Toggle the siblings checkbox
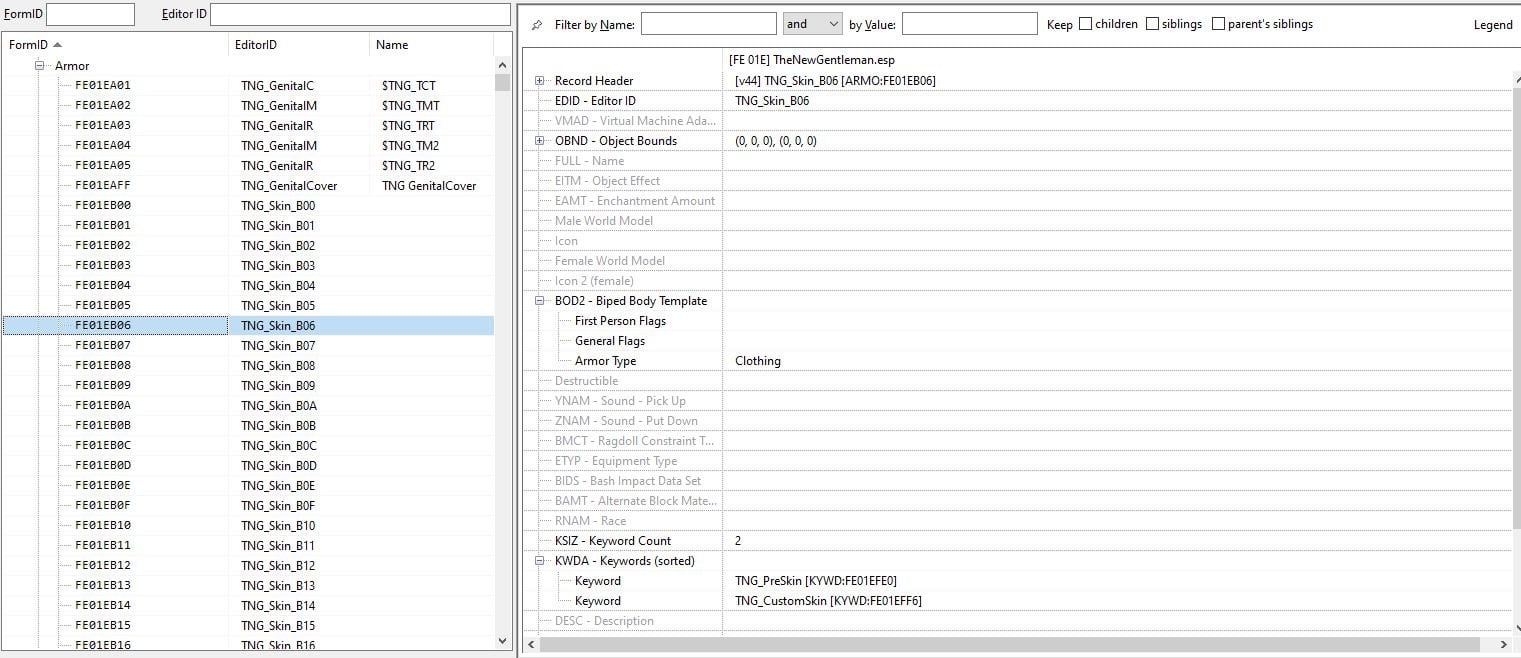1521x658 pixels. pos(1152,24)
